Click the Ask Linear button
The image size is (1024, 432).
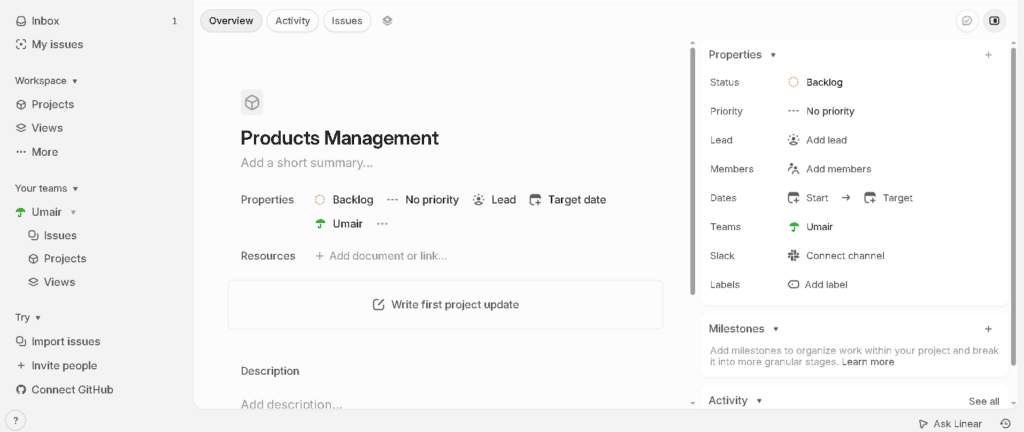click(x=950, y=424)
